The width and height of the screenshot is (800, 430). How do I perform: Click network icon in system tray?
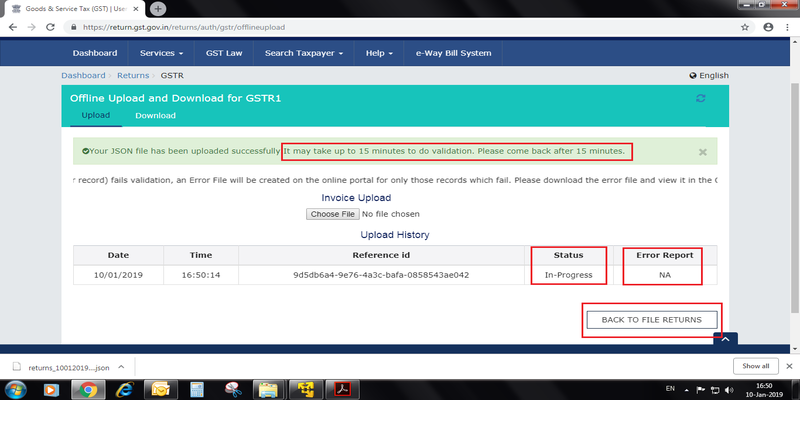715,390
